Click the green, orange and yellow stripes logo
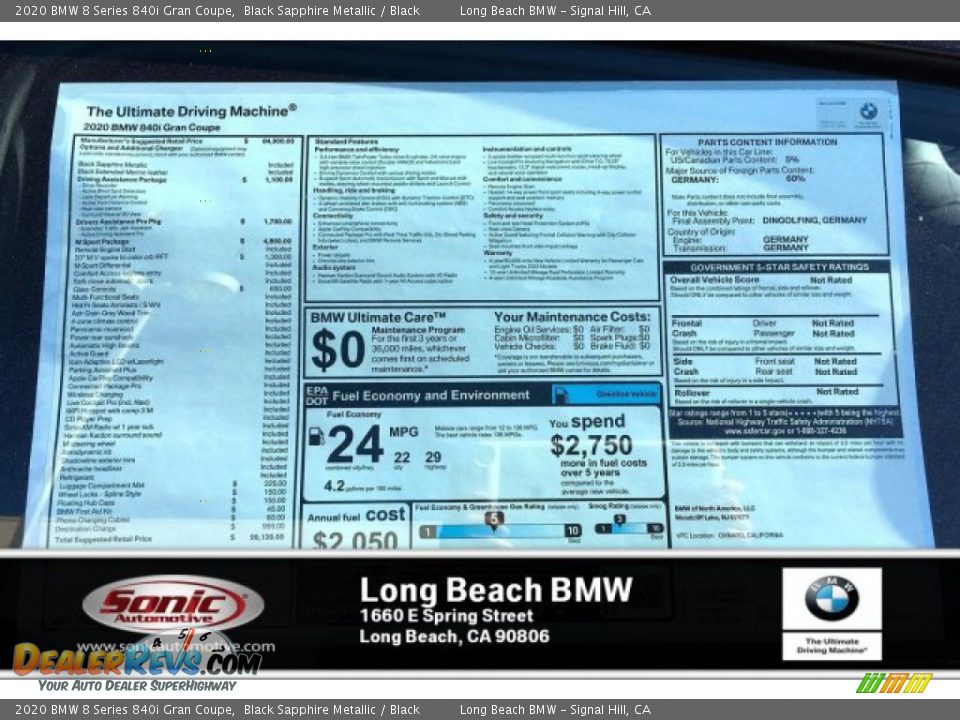 click(x=894, y=683)
